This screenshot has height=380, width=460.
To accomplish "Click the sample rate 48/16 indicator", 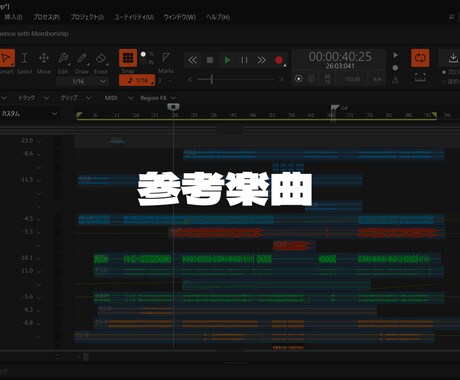I will point(327,79).
